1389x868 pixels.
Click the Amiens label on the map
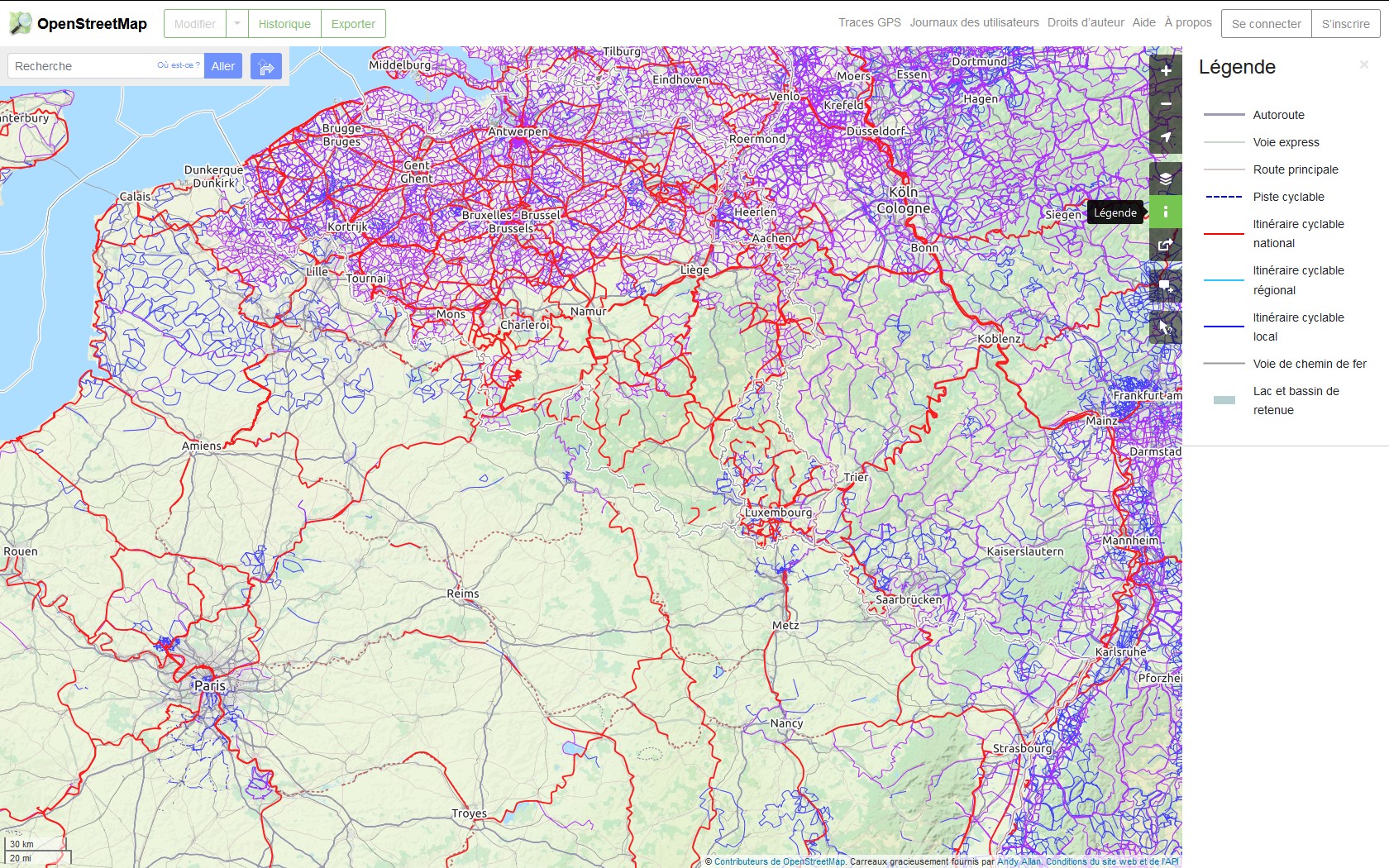pyautogui.click(x=202, y=446)
